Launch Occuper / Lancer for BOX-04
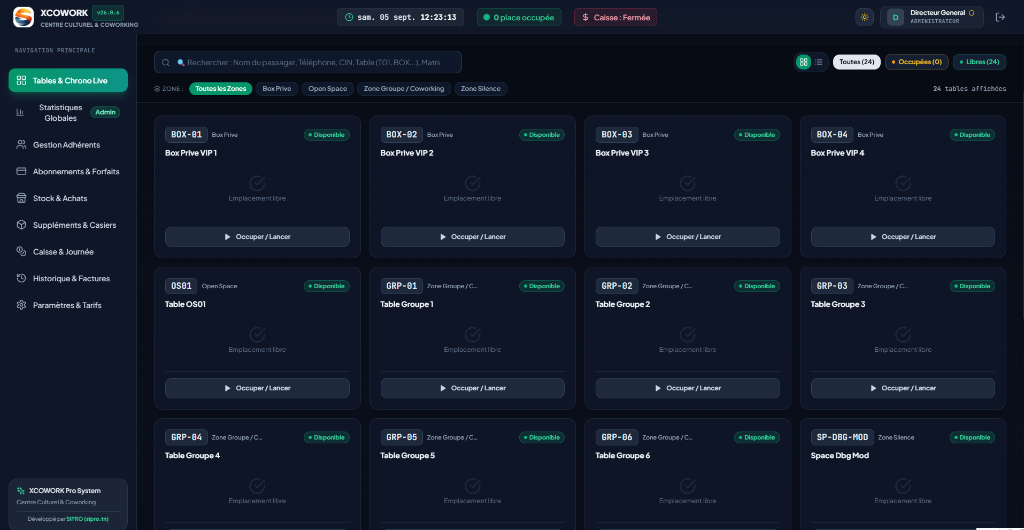 pos(903,237)
